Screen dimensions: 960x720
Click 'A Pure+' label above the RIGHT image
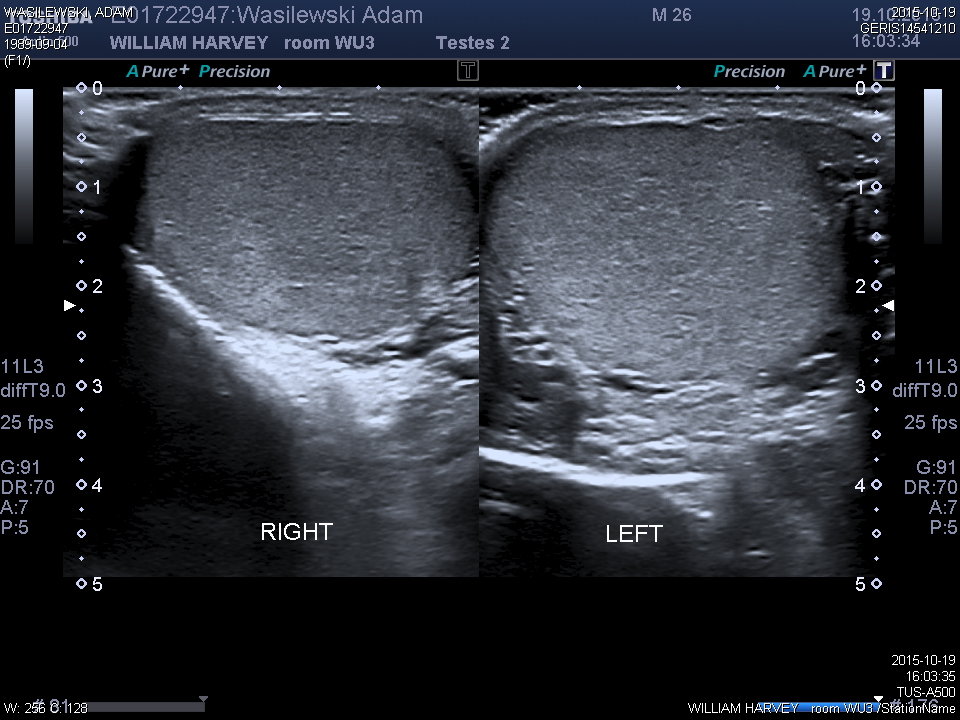click(x=158, y=71)
